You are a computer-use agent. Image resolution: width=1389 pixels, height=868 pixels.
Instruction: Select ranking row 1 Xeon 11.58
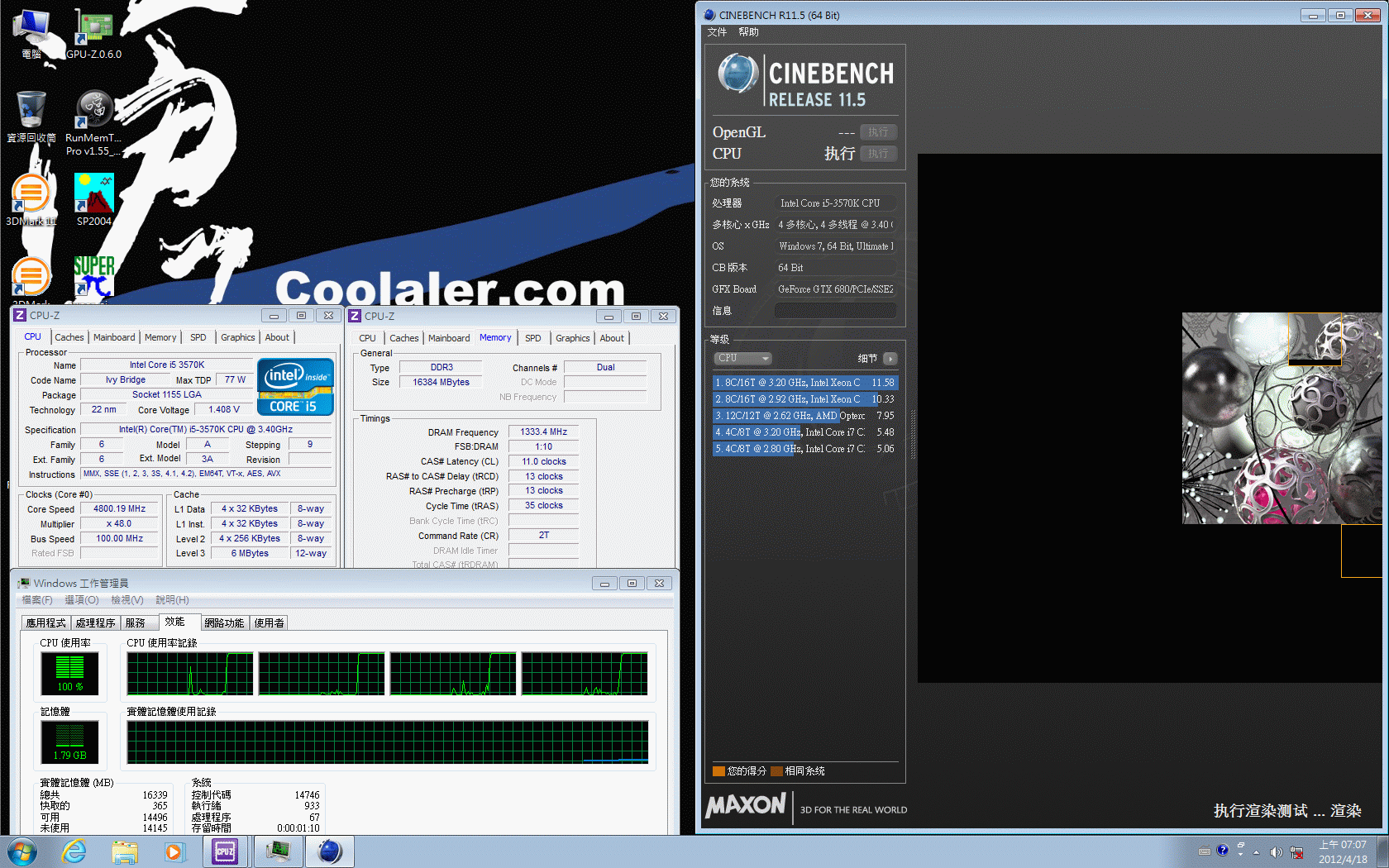tap(804, 383)
